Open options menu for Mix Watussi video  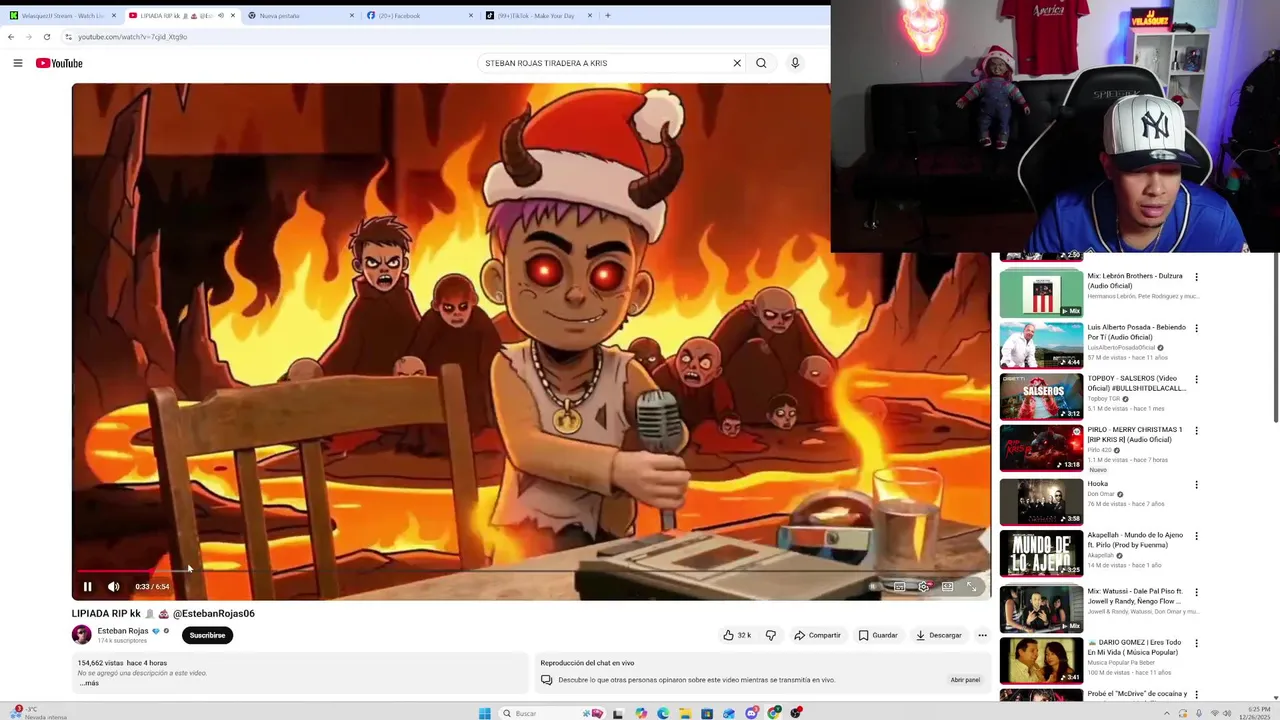[x=1196, y=592]
